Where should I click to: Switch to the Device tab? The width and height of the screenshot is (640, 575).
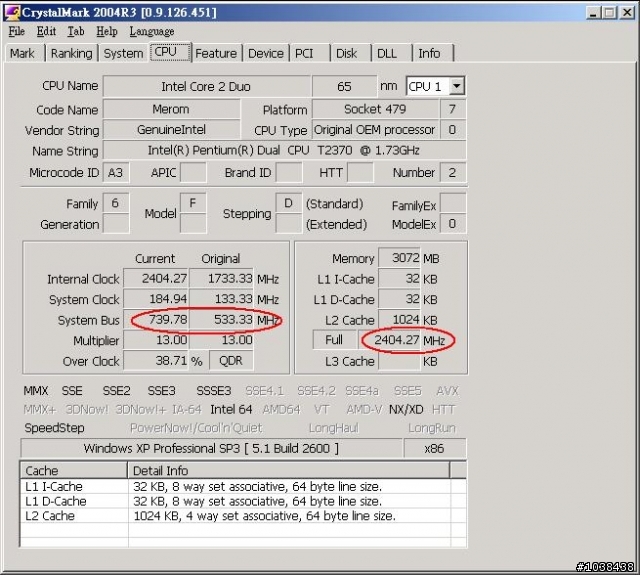[x=266, y=53]
